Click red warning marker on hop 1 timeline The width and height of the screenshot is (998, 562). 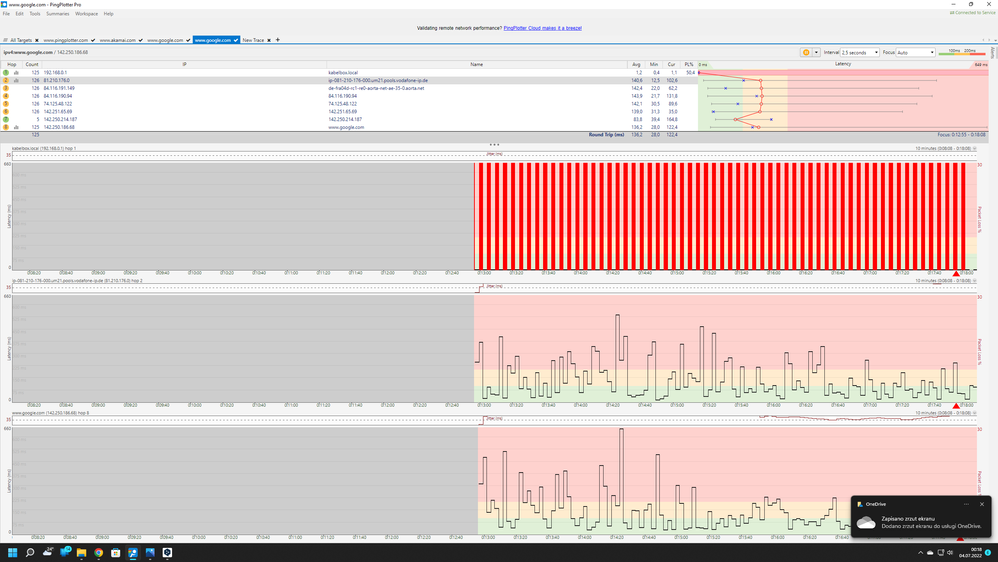tap(956, 273)
